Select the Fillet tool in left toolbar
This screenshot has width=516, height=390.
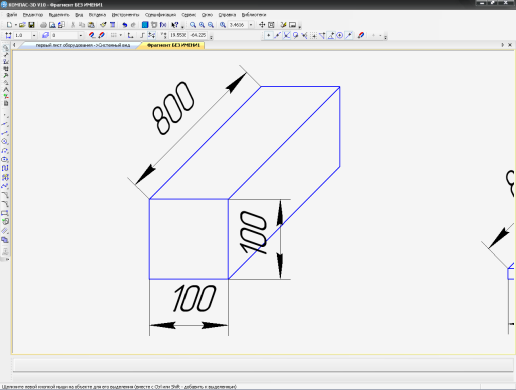(x=5, y=204)
